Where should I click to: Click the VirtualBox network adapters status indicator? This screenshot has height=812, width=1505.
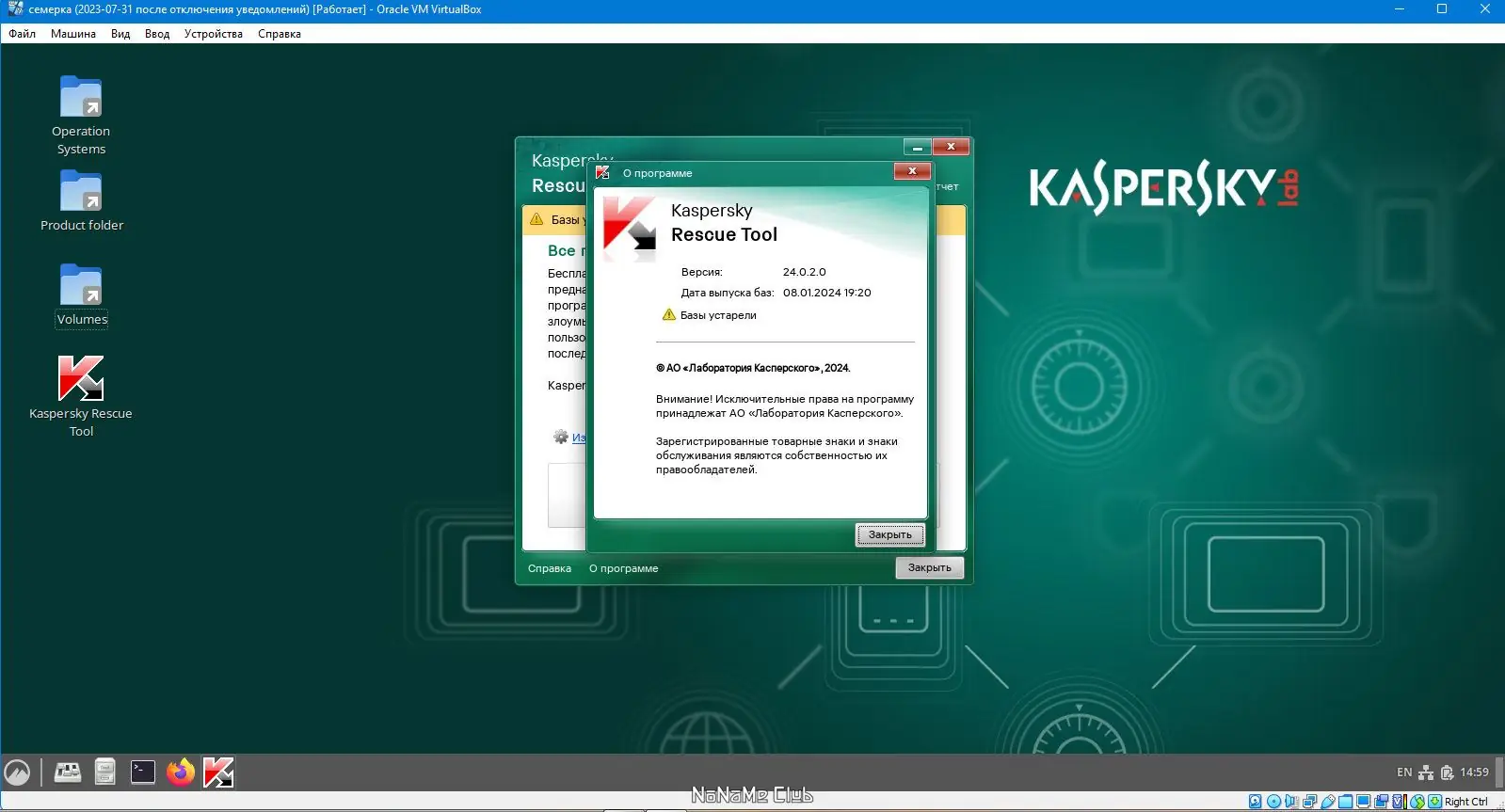coord(1309,802)
